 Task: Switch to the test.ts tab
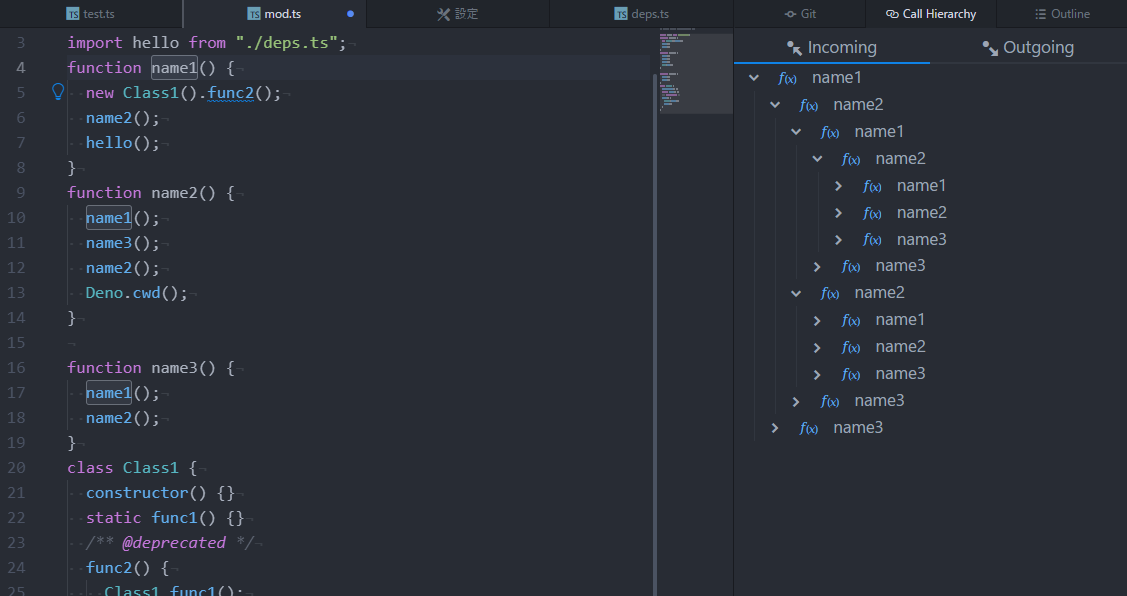click(x=91, y=14)
